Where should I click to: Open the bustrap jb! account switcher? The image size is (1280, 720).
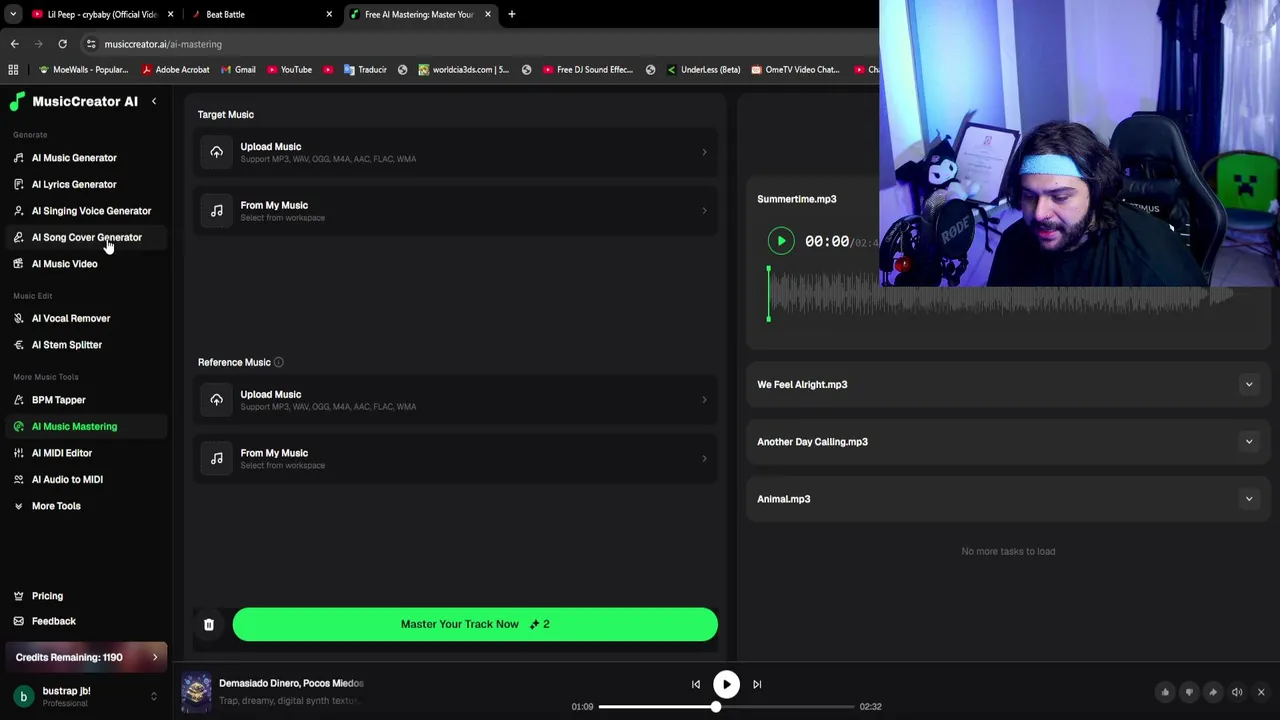(86, 696)
